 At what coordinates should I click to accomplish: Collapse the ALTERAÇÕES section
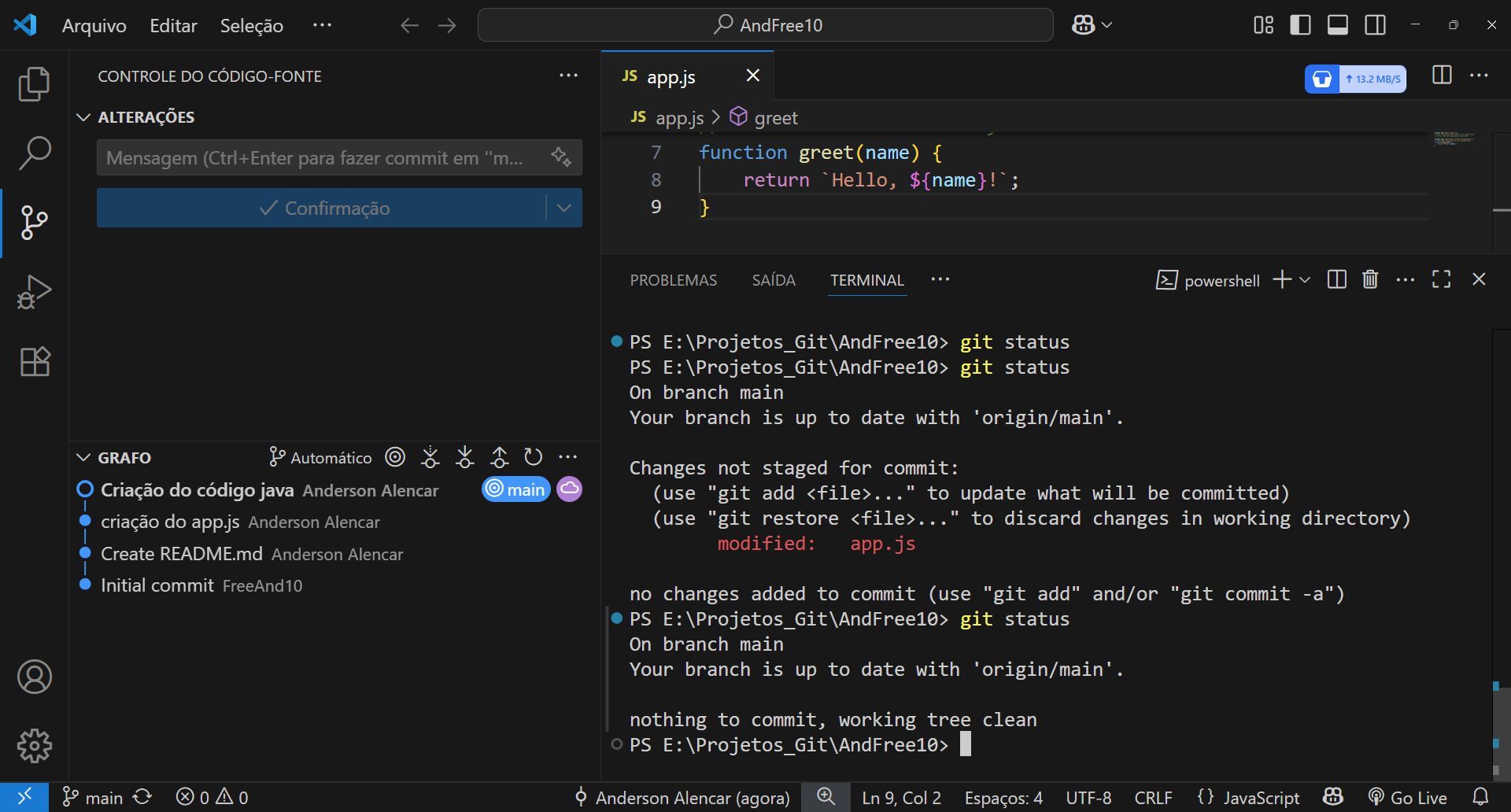pyautogui.click(x=83, y=117)
